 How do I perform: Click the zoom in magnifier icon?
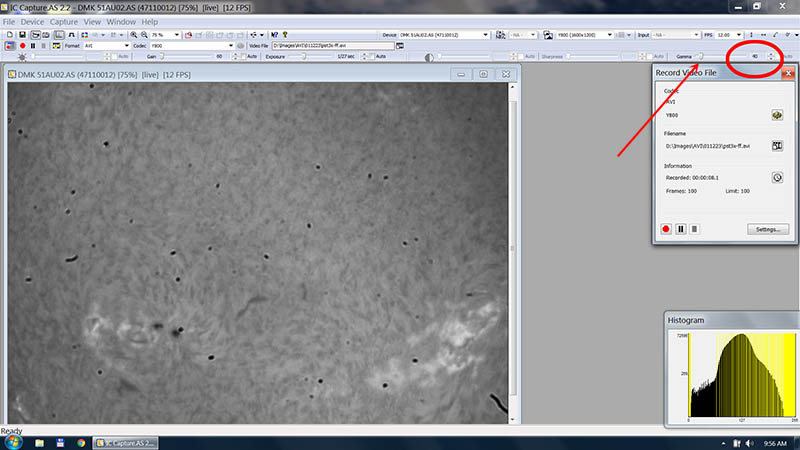click(135, 34)
